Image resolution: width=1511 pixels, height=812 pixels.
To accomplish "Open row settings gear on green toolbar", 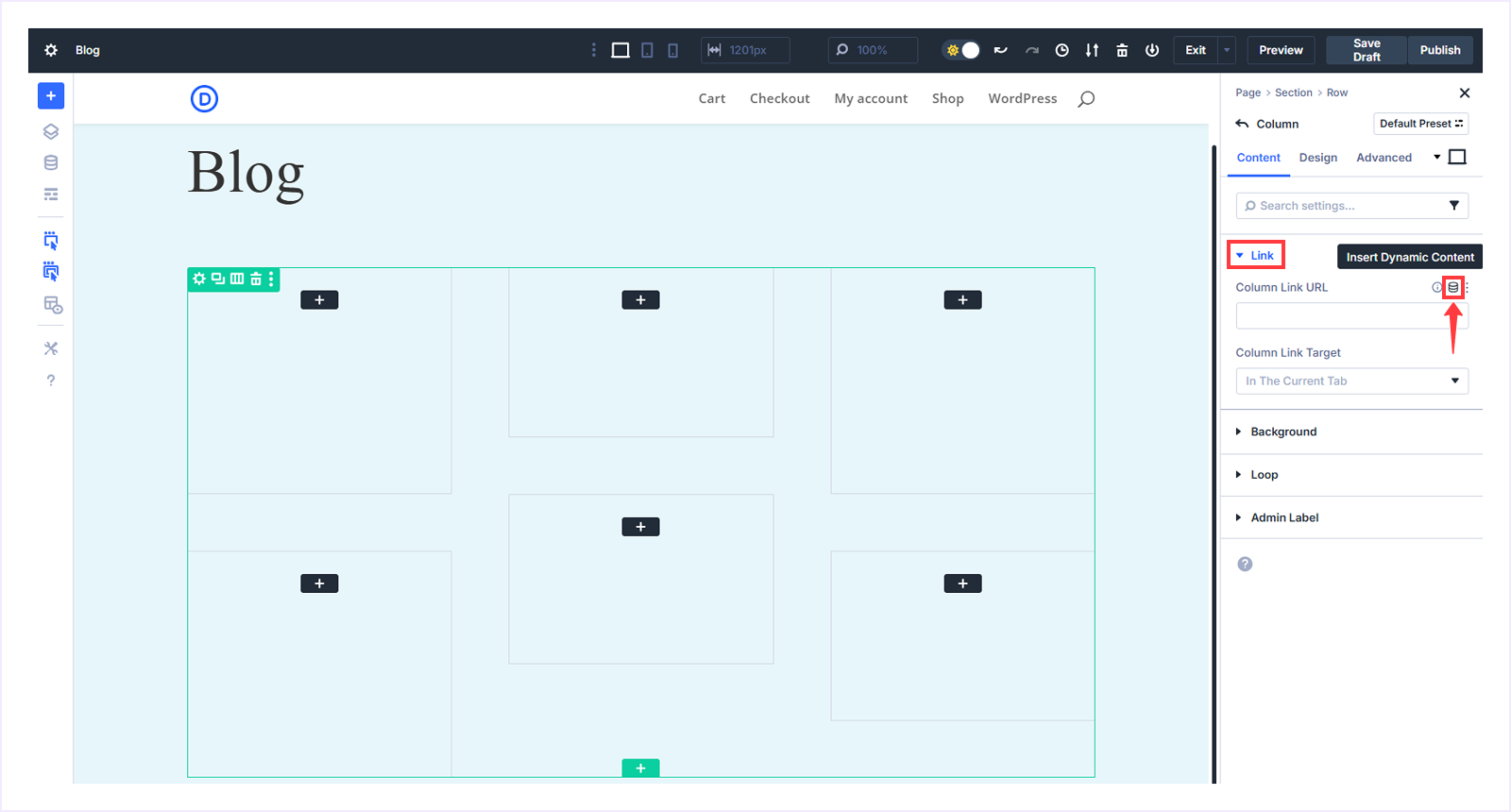I will tap(199, 279).
